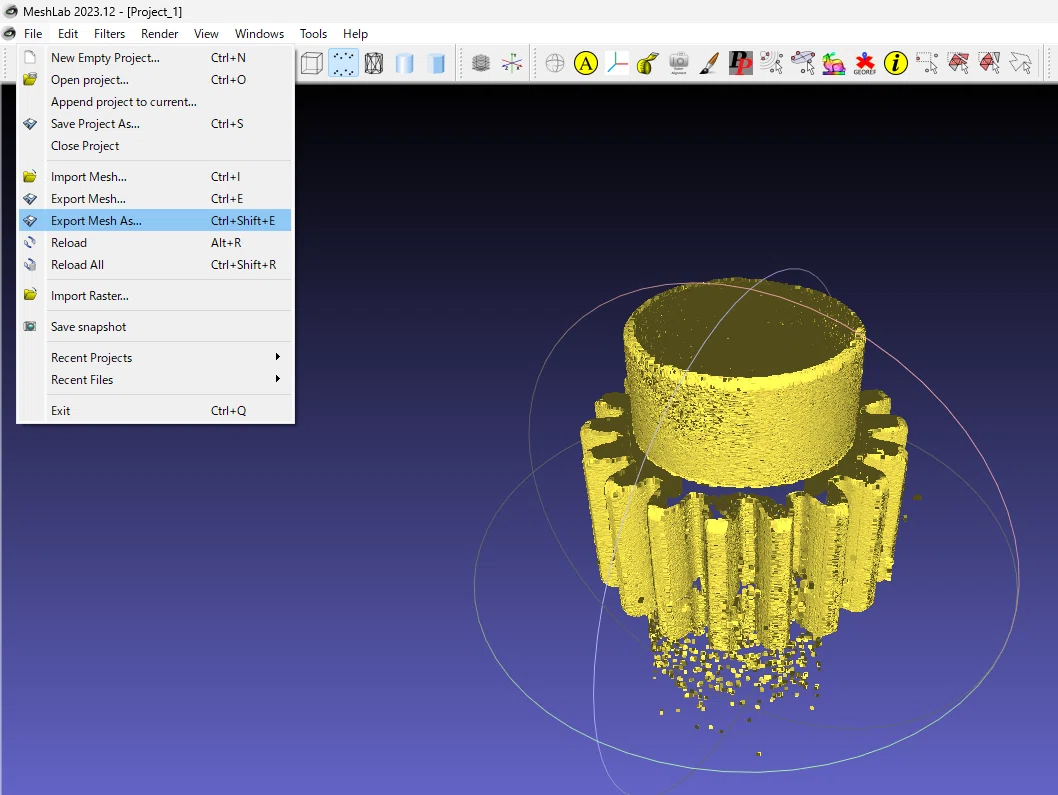1058x795 pixels.
Task: Select Import Mesh entry
Action: tap(155, 177)
